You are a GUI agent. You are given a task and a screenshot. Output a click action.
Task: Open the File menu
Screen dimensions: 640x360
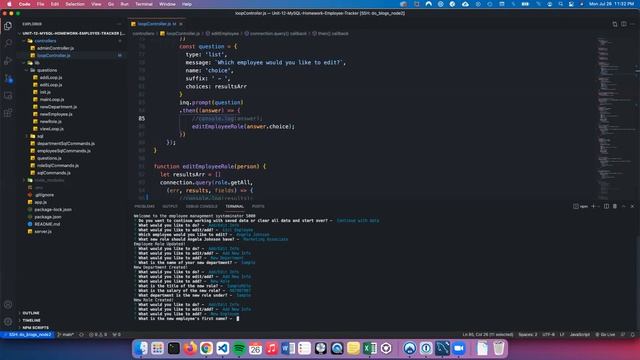[40, 4]
